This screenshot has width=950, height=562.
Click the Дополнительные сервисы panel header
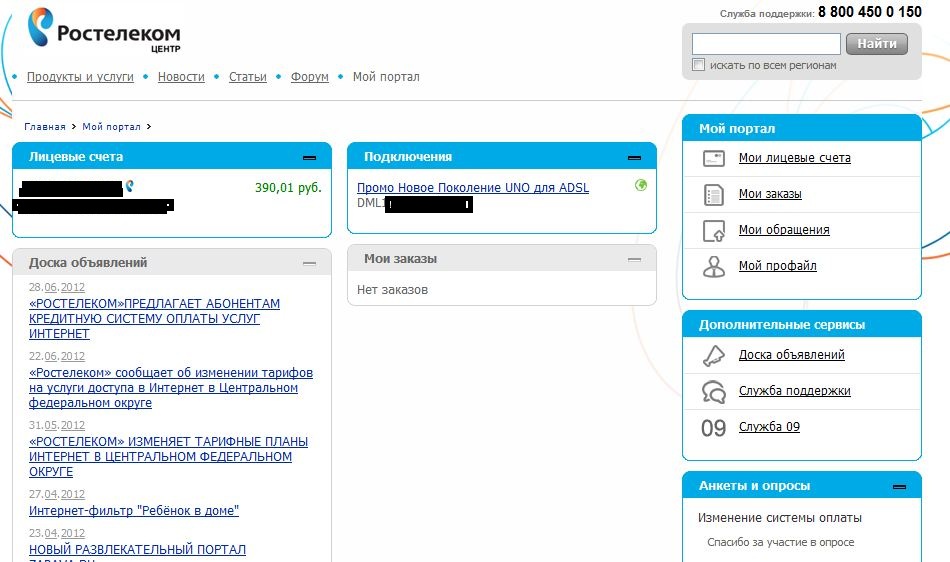(x=802, y=325)
